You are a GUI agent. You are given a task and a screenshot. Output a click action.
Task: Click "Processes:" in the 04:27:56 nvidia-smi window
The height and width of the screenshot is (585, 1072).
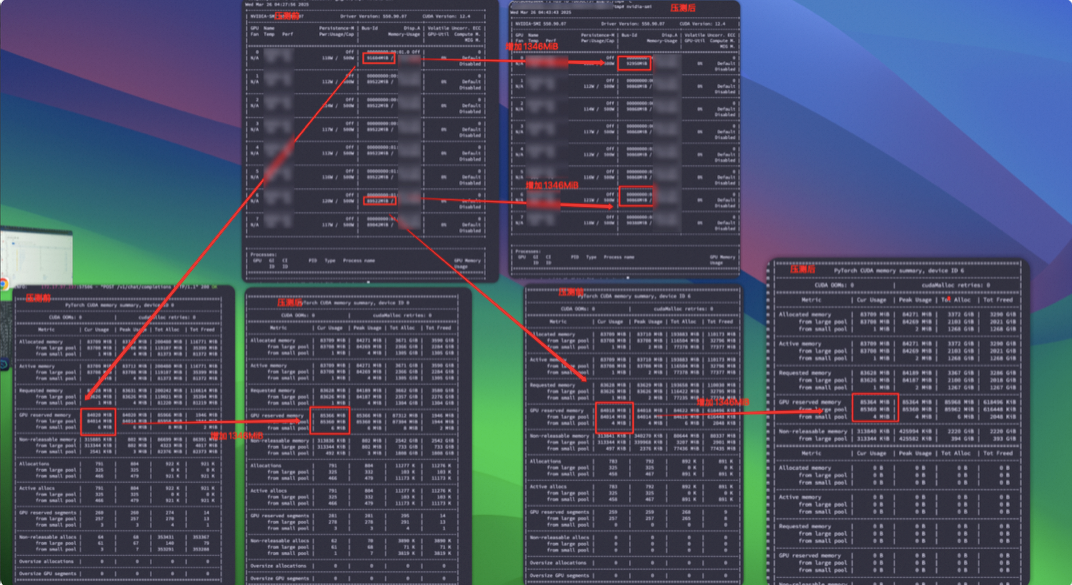(263, 255)
